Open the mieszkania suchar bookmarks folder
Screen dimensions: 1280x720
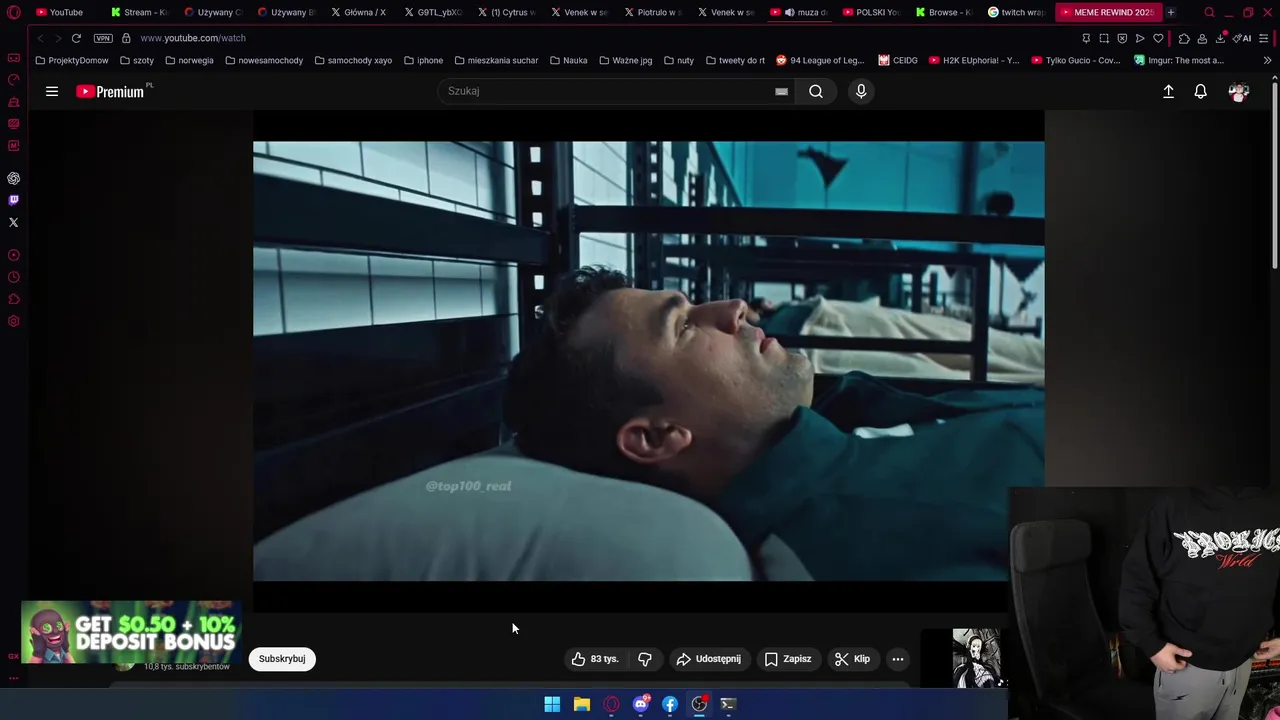(x=496, y=60)
